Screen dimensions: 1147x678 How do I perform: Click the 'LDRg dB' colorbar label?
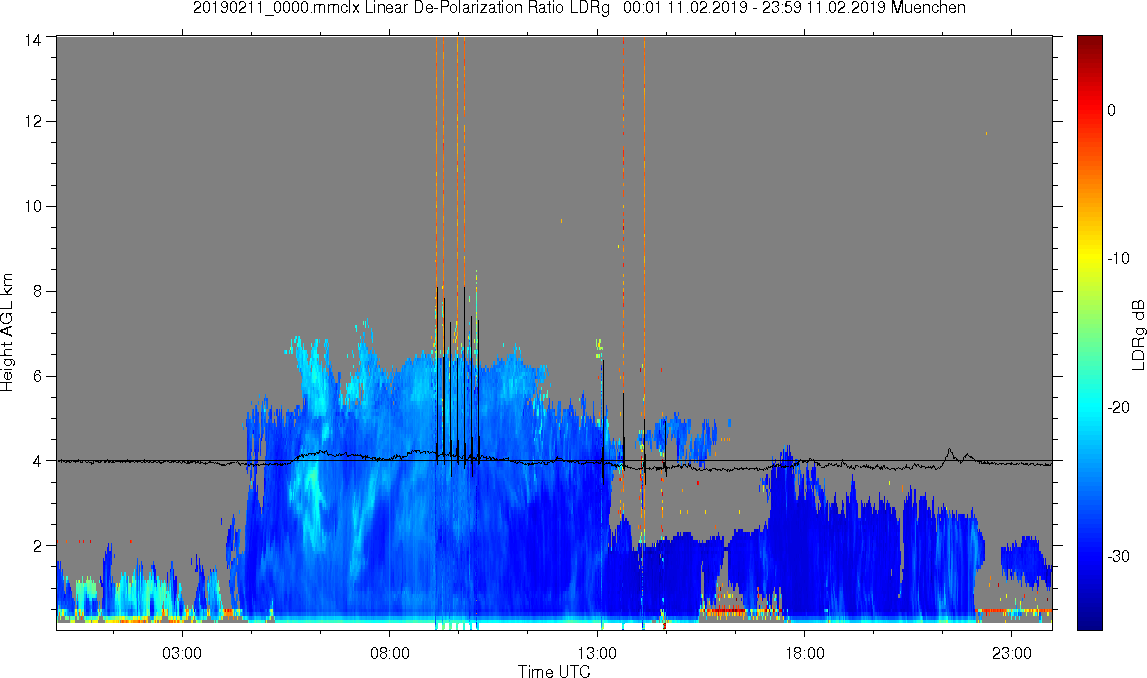pyautogui.click(x=1137, y=334)
